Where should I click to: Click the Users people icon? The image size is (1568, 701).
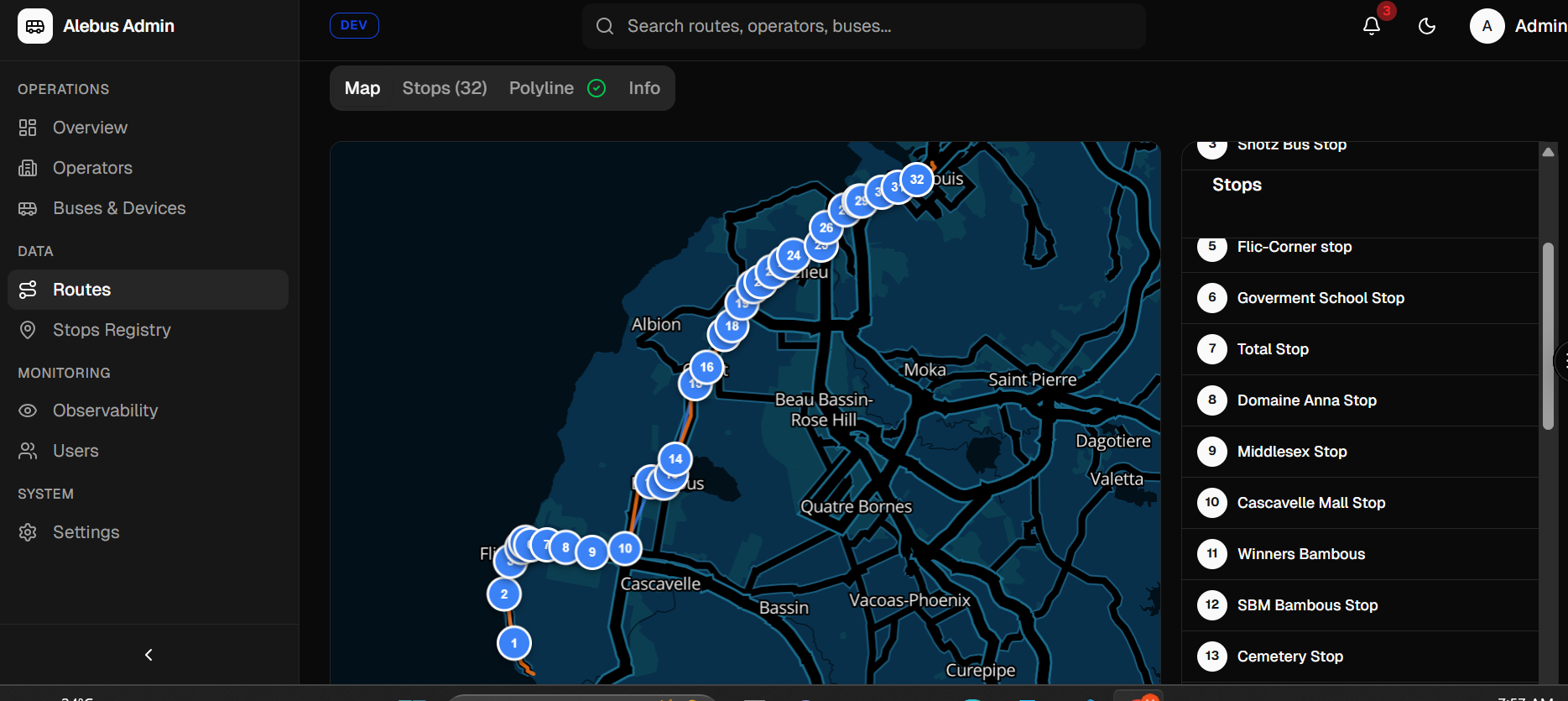point(28,451)
